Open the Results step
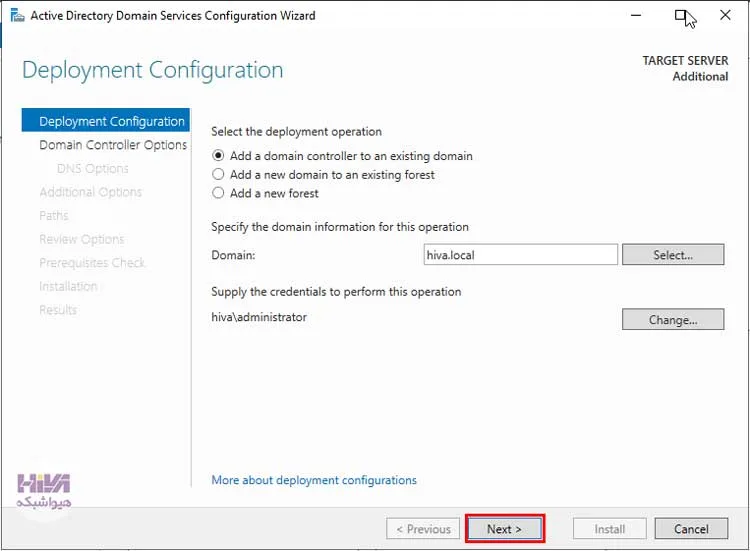 tap(58, 309)
